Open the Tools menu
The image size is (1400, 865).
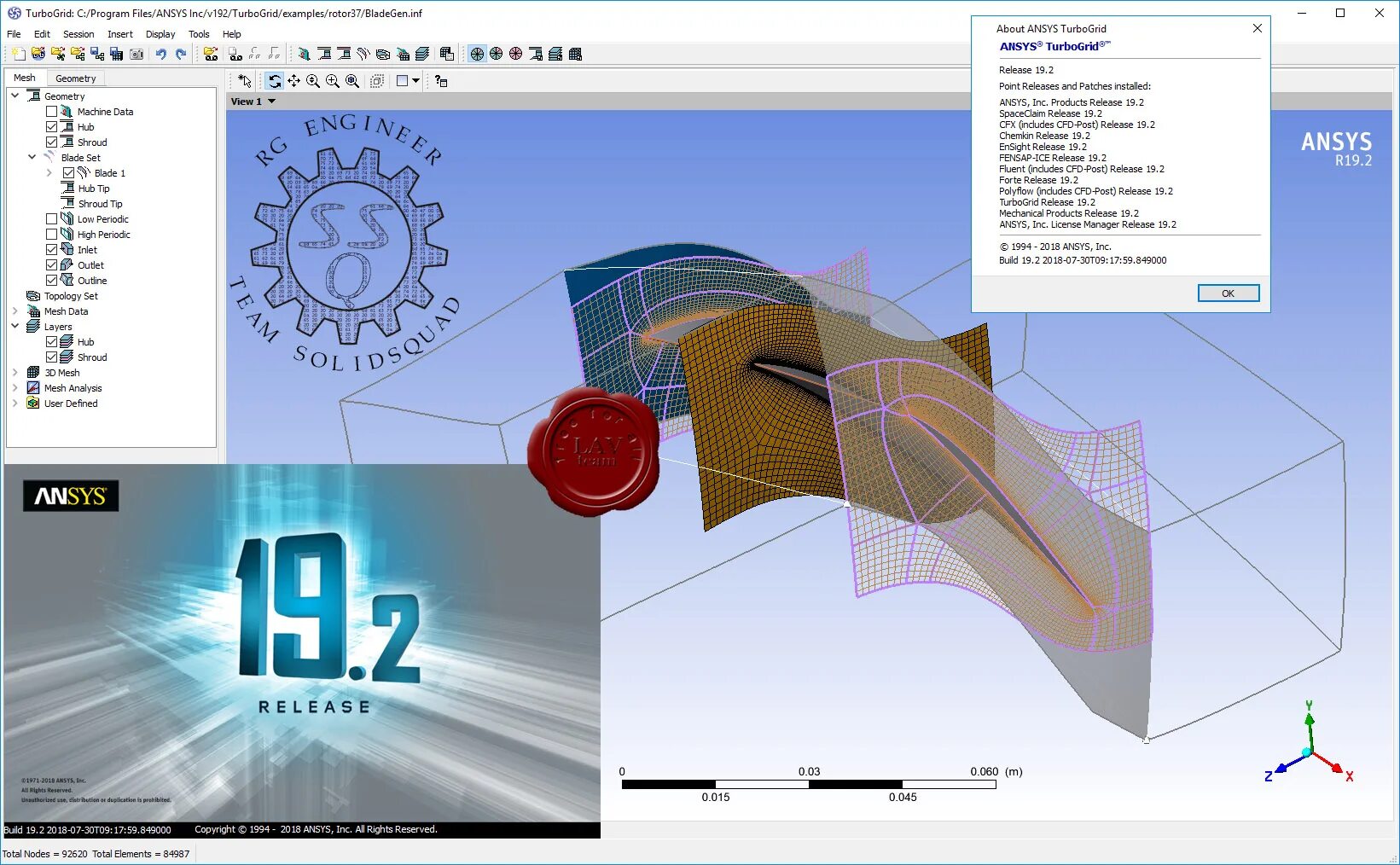coord(199,34)
